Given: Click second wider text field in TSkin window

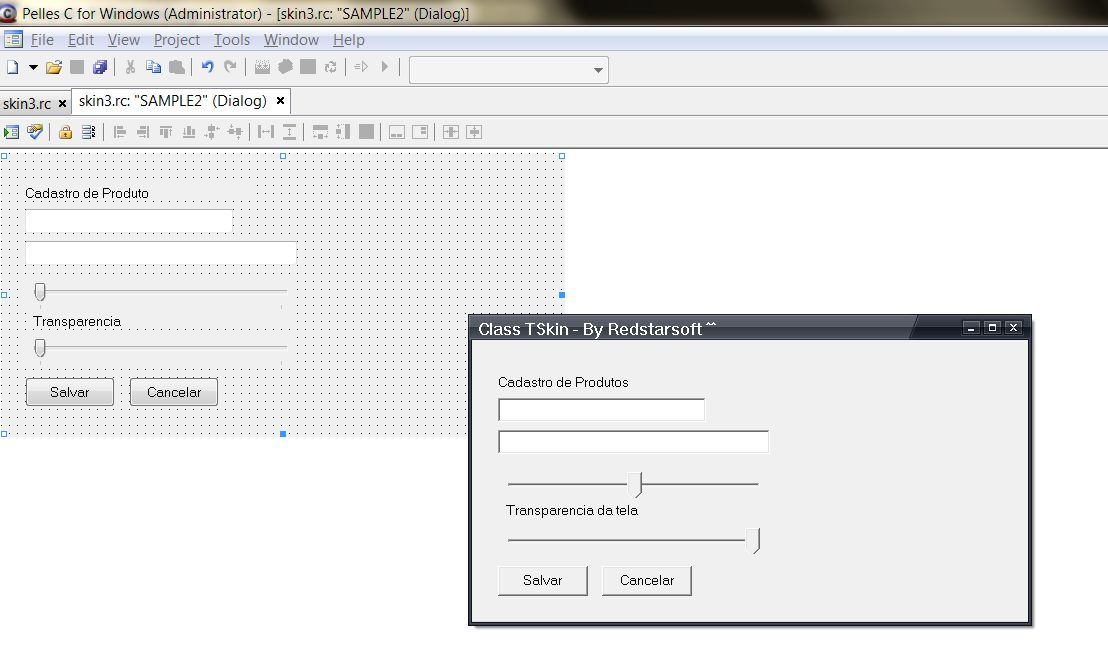Looking at the screenshot, I should click(x=633, y=441).
